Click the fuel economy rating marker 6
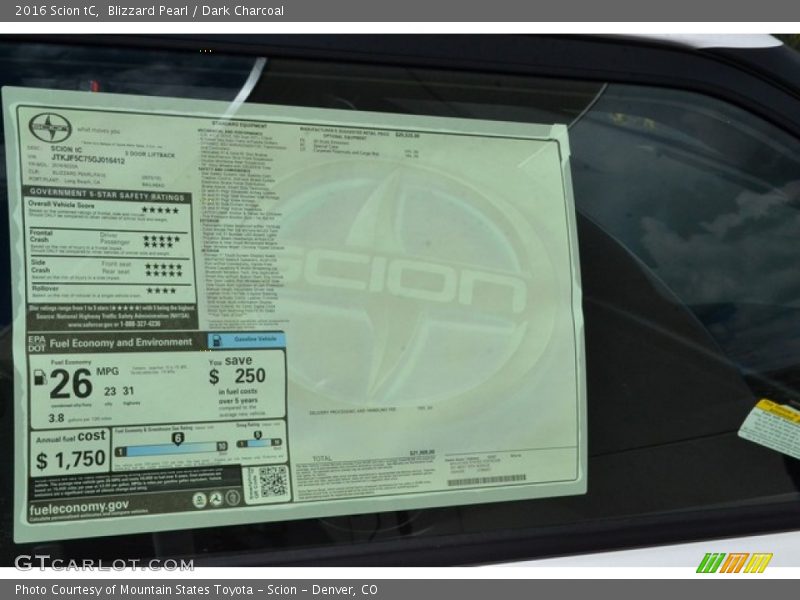Screen dimensions: 800x600 (x=178, y=438)
